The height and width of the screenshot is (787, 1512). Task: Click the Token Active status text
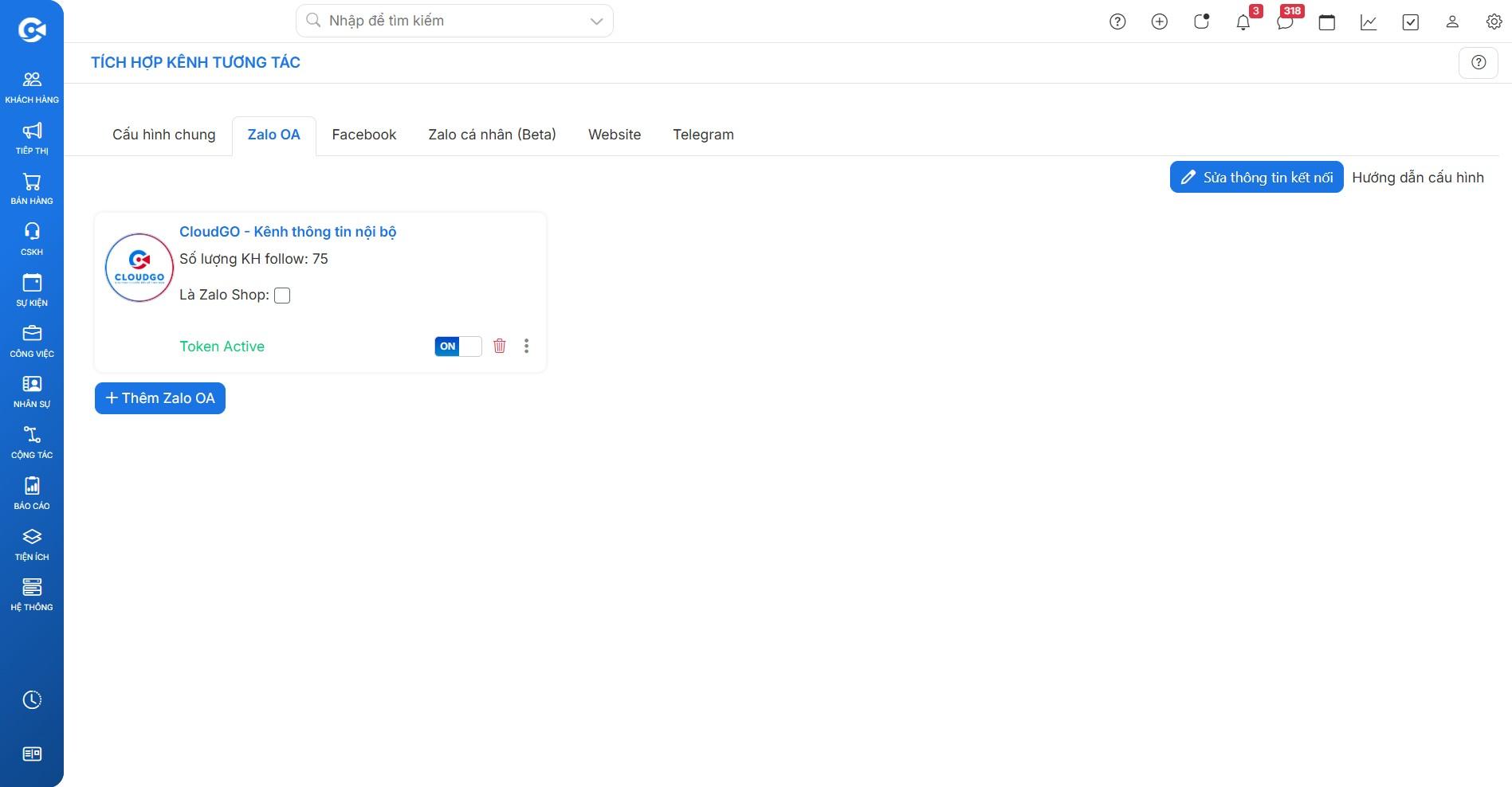point(222,347)
